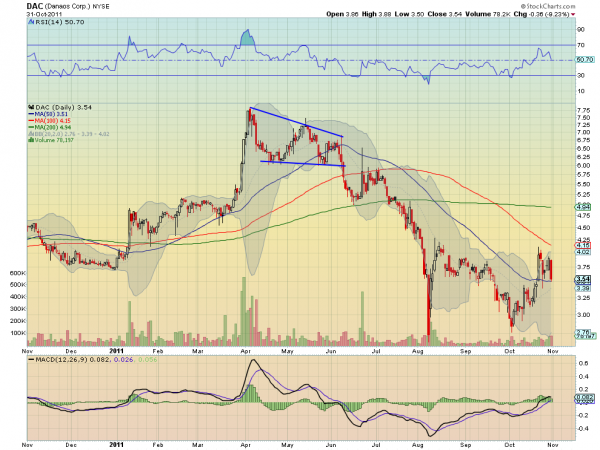Viewport: 600px width, 450px height.
Task: Click the 'Open 3.86' value
Action: (x=342, y=14)
